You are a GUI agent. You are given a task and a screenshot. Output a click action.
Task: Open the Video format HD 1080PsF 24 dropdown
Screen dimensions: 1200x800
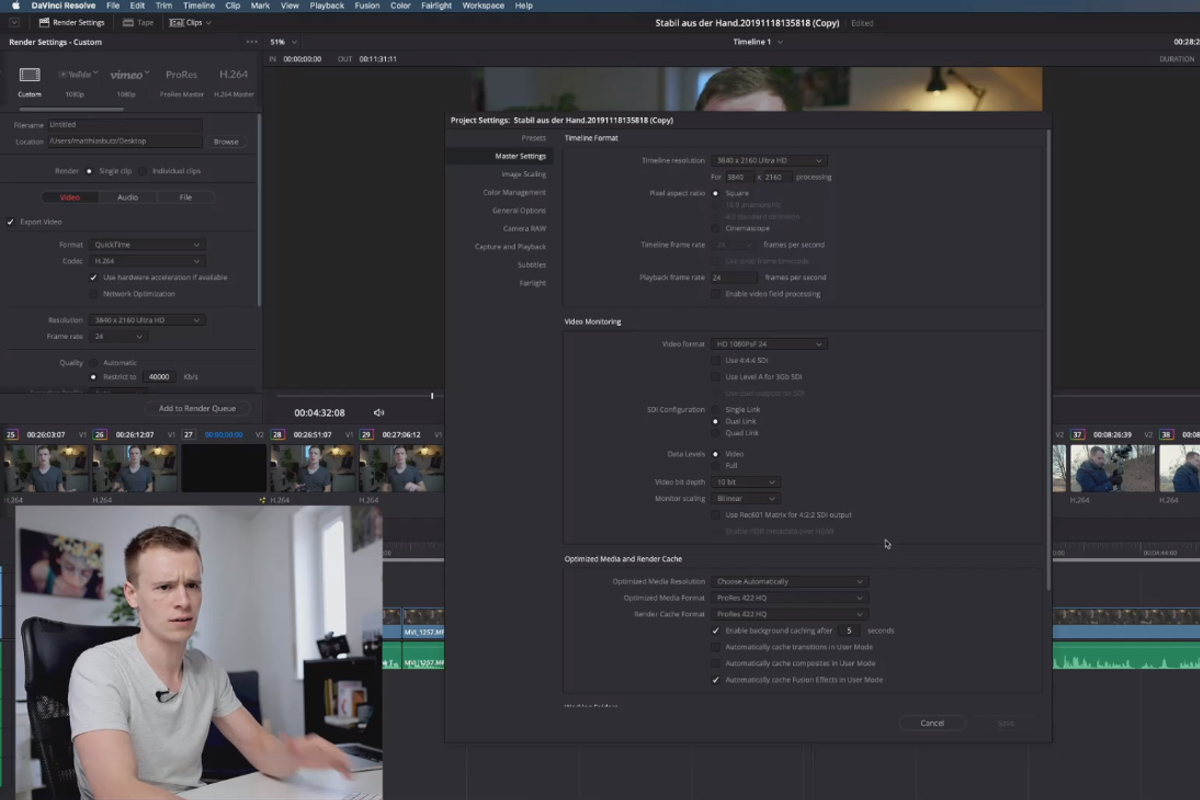pos(769,344)
